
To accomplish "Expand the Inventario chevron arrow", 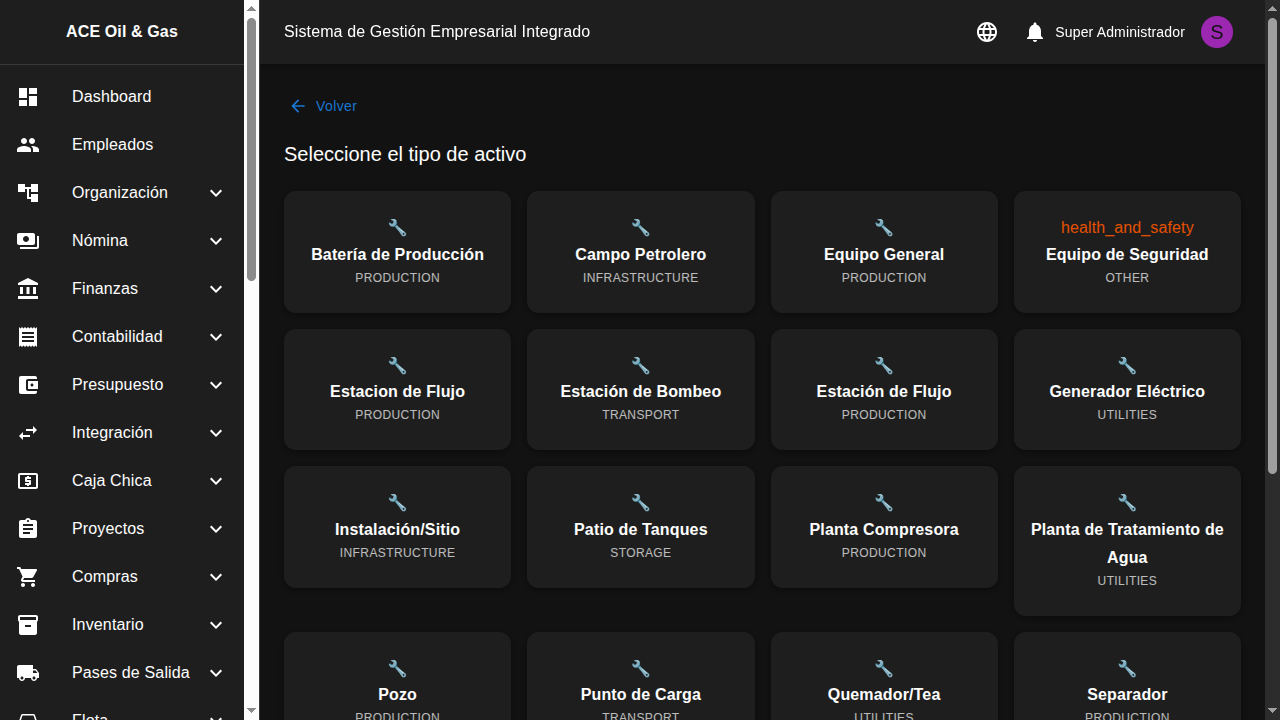I will click(x=216, y=625).
